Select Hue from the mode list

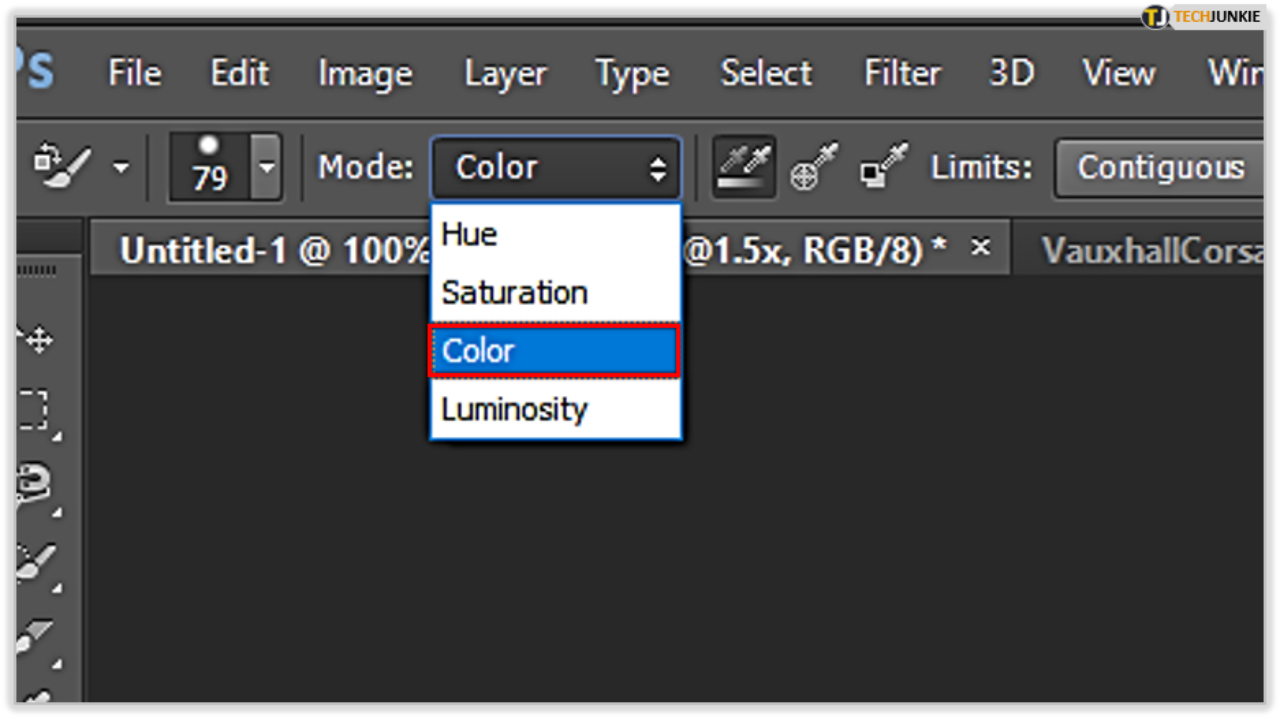468,234
